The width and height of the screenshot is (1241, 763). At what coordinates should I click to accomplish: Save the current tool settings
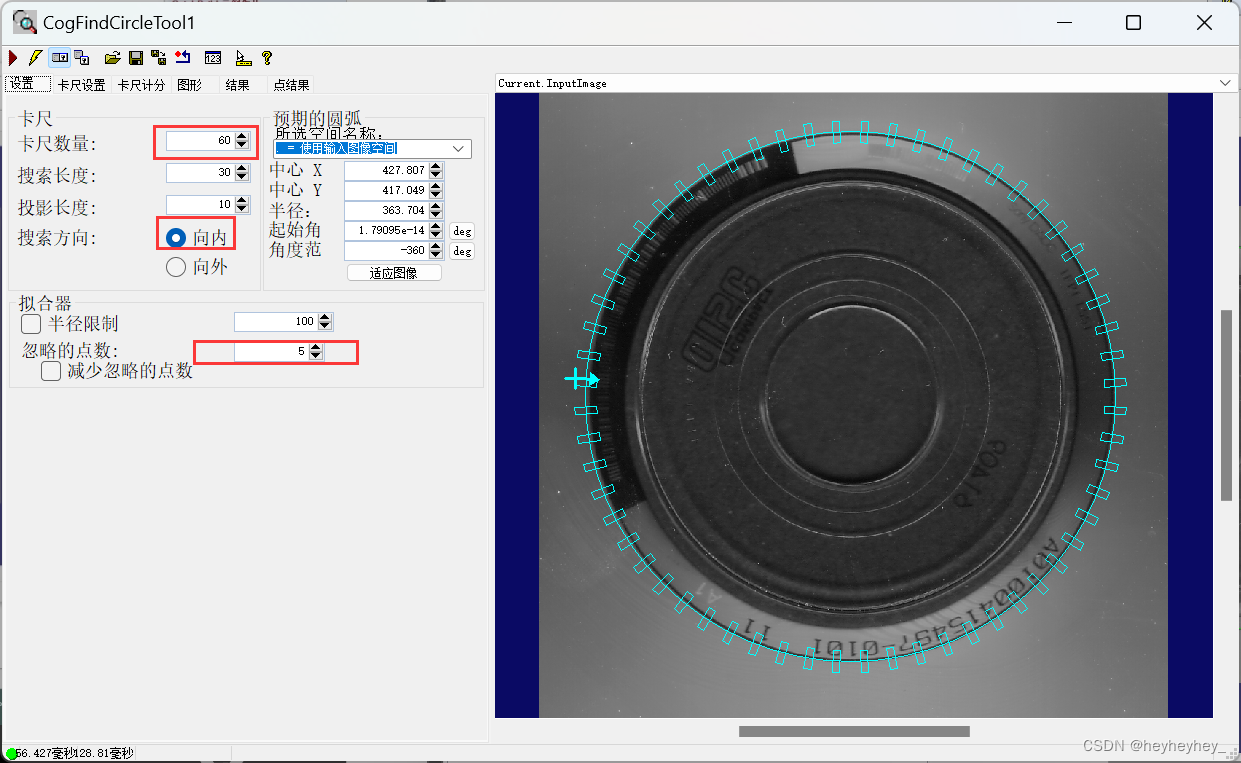coord(135,57)
